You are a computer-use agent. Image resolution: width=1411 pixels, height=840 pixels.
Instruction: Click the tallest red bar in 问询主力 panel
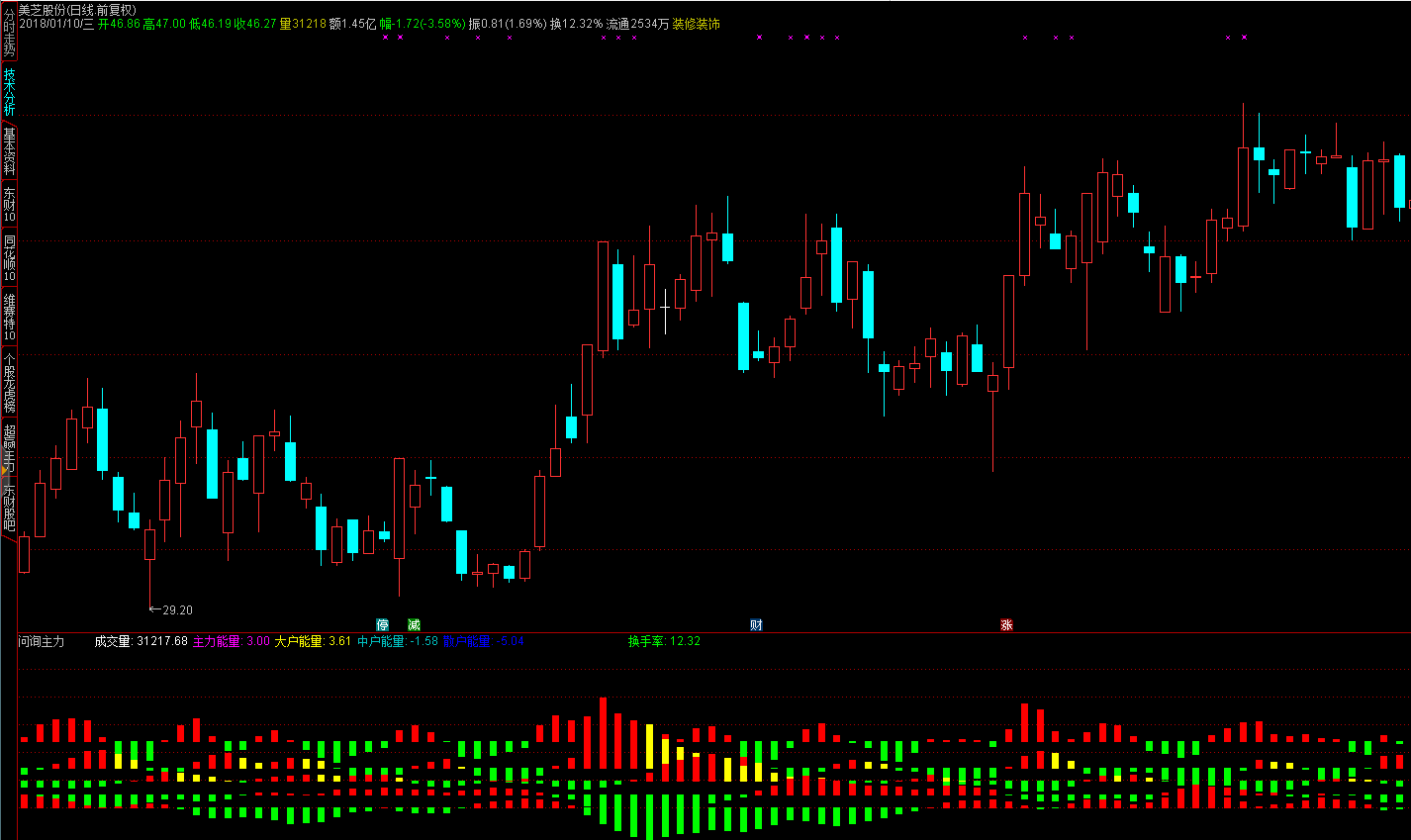pos(602,732)
